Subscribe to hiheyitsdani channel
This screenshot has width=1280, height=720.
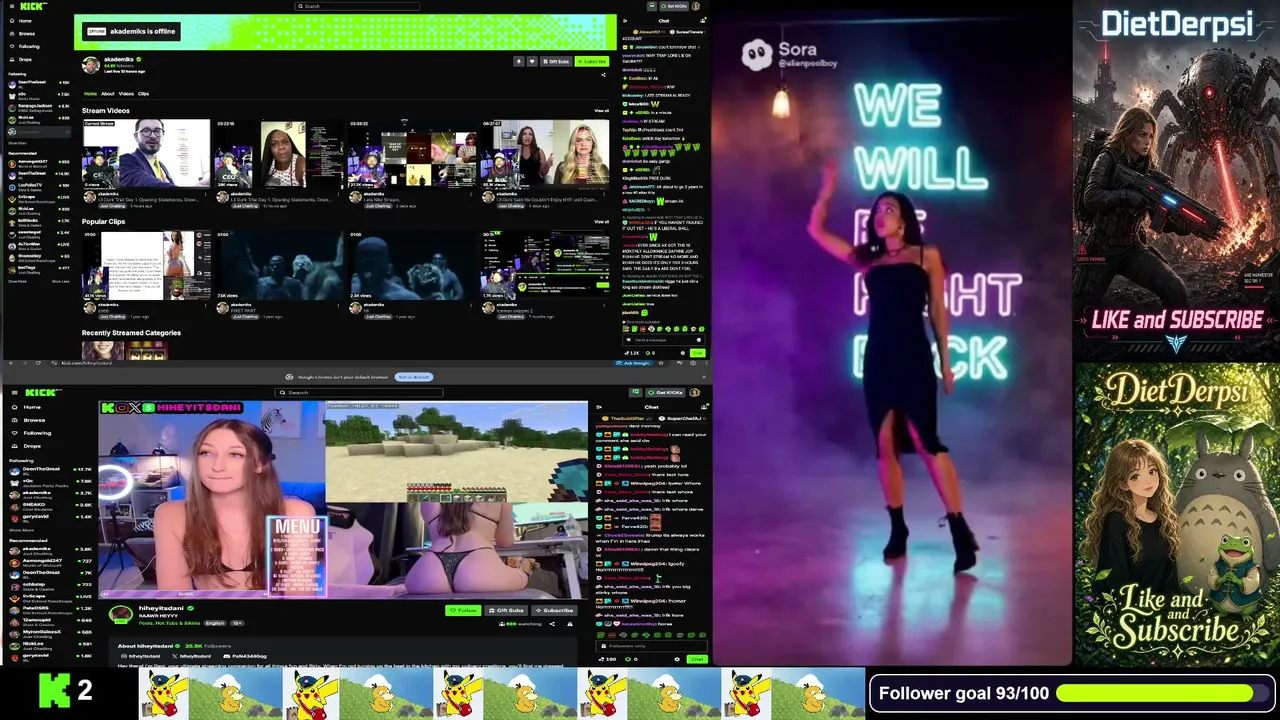coord(555,610)
